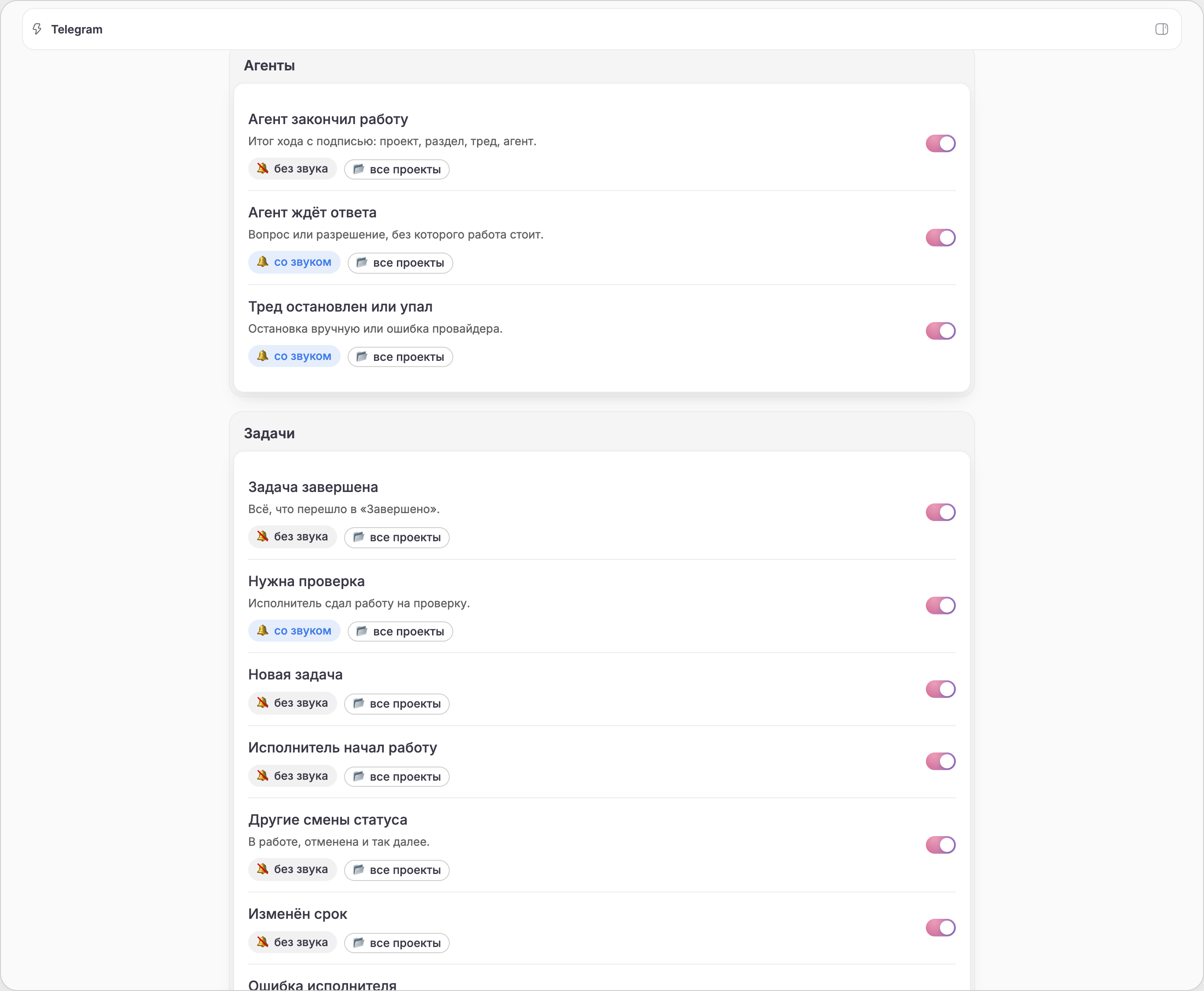Screen dimensions: 1204x991
Task: Toggle the sidebar panel icon in header
Action: [x=1161, y=29]
